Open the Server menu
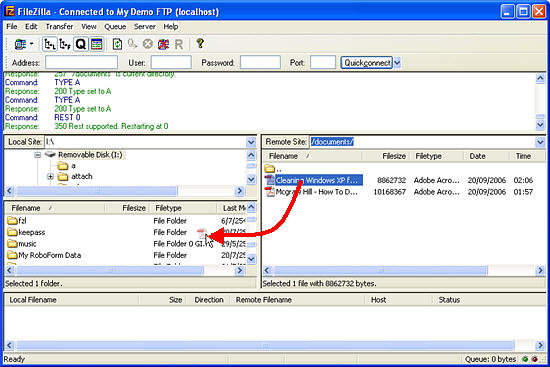The image size is (550, 367). [145, 27]
